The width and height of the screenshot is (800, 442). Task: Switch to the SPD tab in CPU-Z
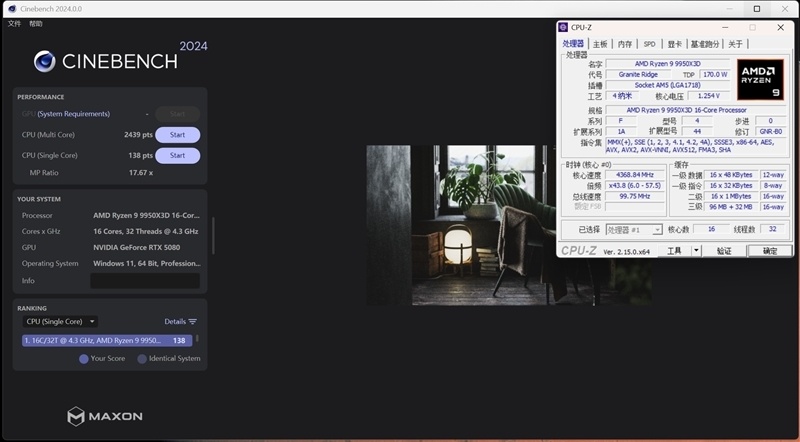(649, 44)
